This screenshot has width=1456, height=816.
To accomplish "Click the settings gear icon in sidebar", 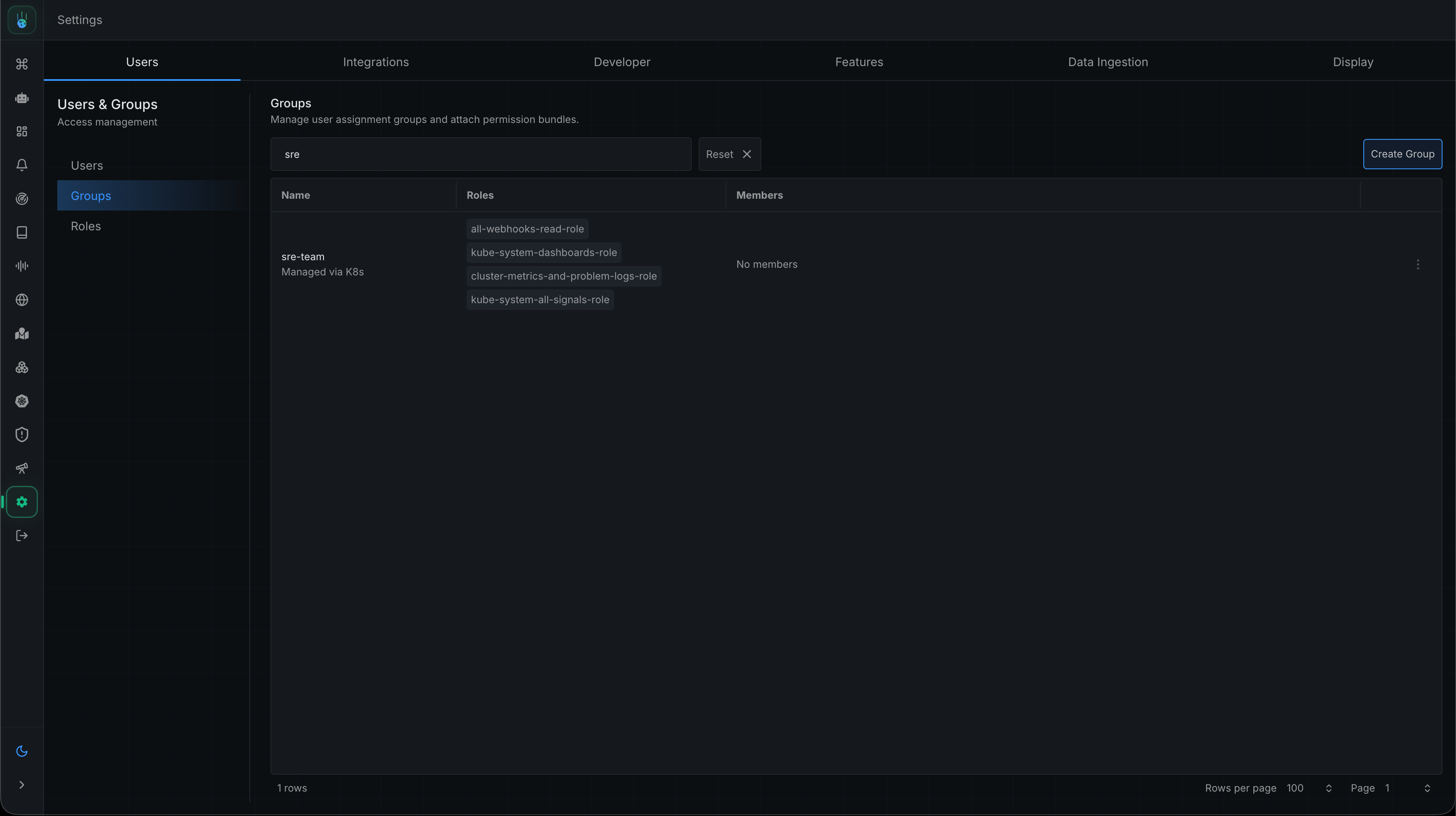I will pos(21,501).
